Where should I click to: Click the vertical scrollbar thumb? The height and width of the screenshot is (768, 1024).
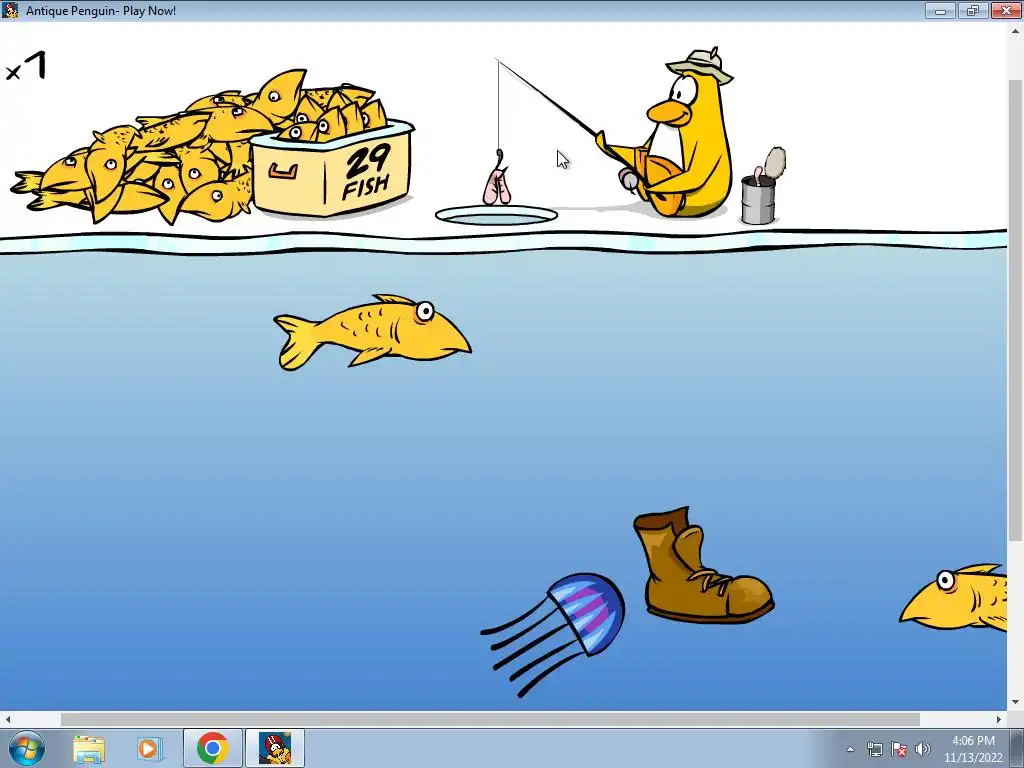(x=1016, y=310)
